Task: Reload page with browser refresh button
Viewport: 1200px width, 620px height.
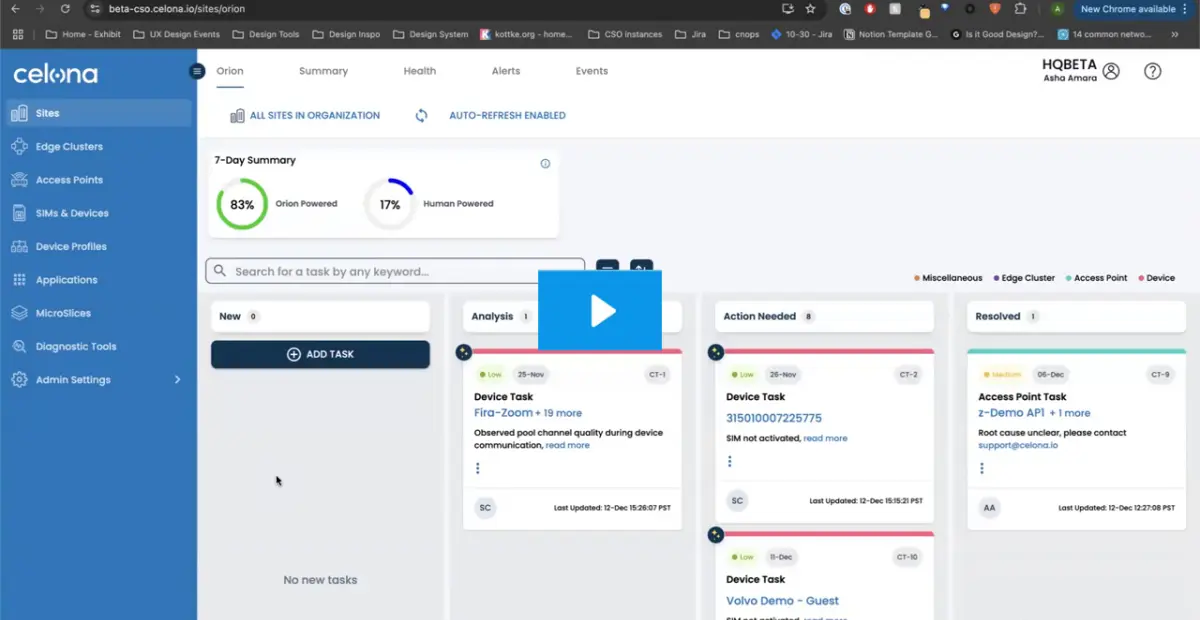Action: click(x=65, y=9)
